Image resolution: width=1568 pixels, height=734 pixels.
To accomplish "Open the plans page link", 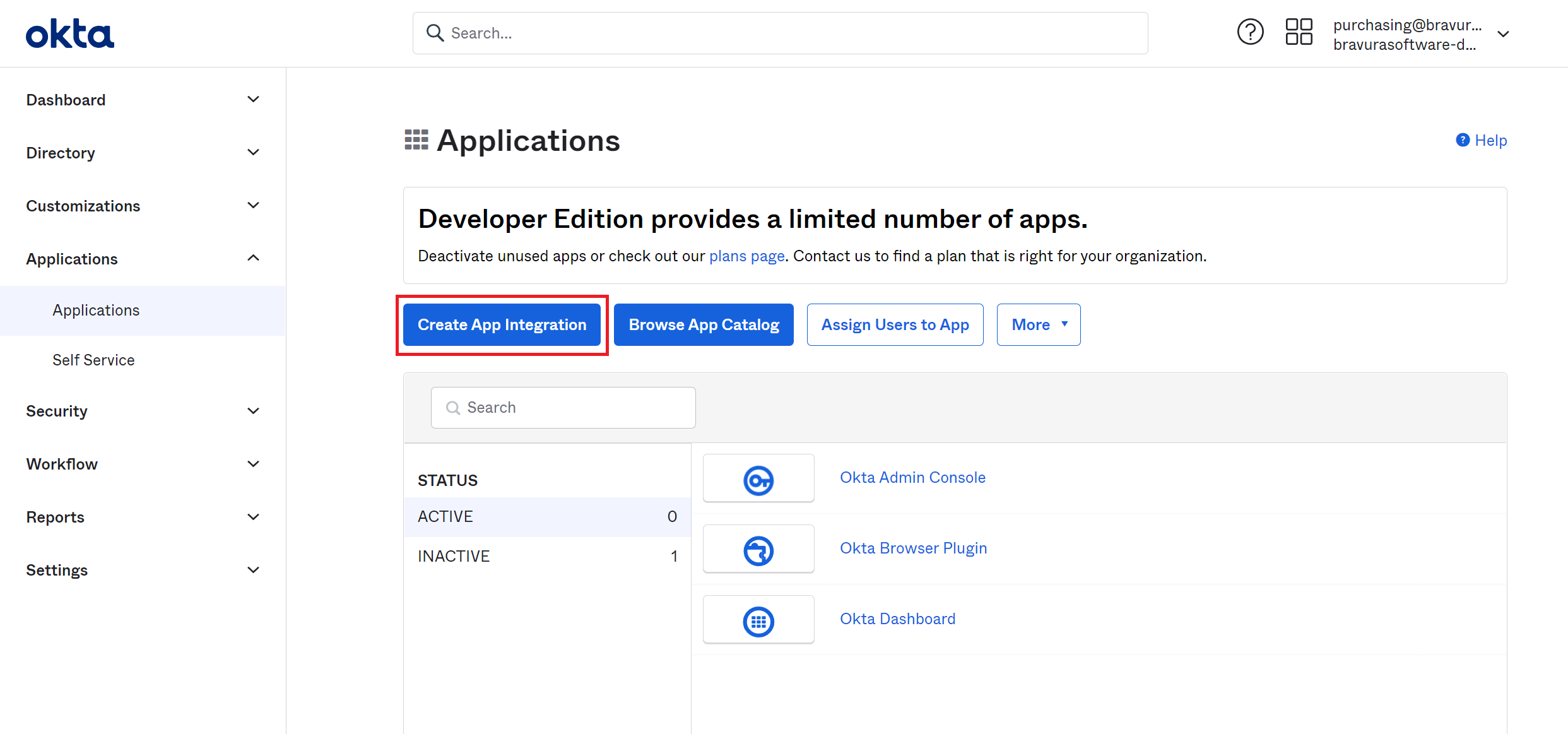I will (747, 256).
